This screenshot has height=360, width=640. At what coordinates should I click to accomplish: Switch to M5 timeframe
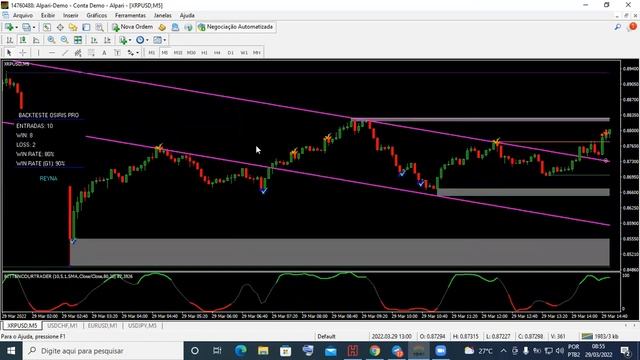(x=164, y=53)
